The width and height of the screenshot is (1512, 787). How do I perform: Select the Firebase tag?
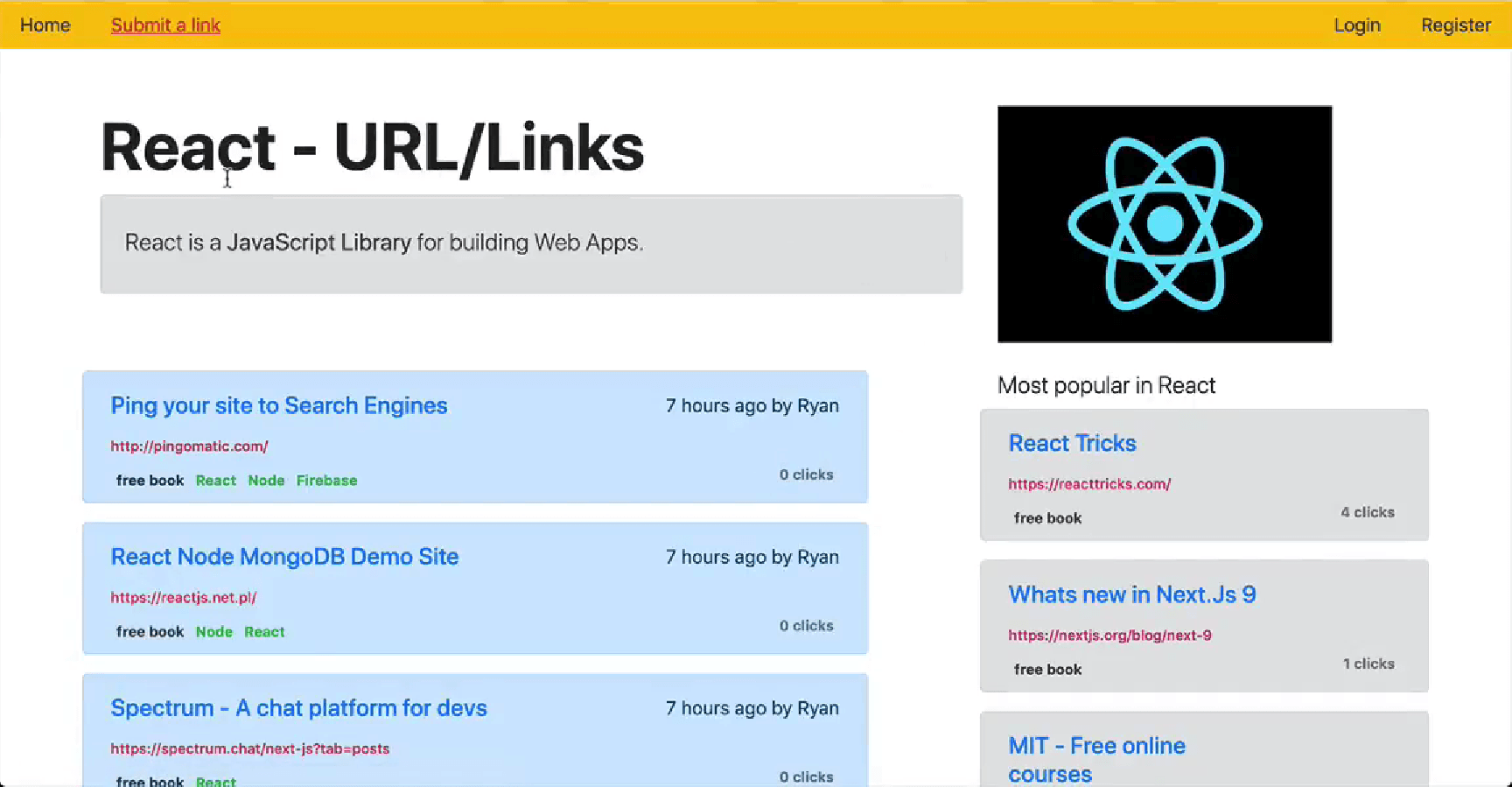click(326, 481)
